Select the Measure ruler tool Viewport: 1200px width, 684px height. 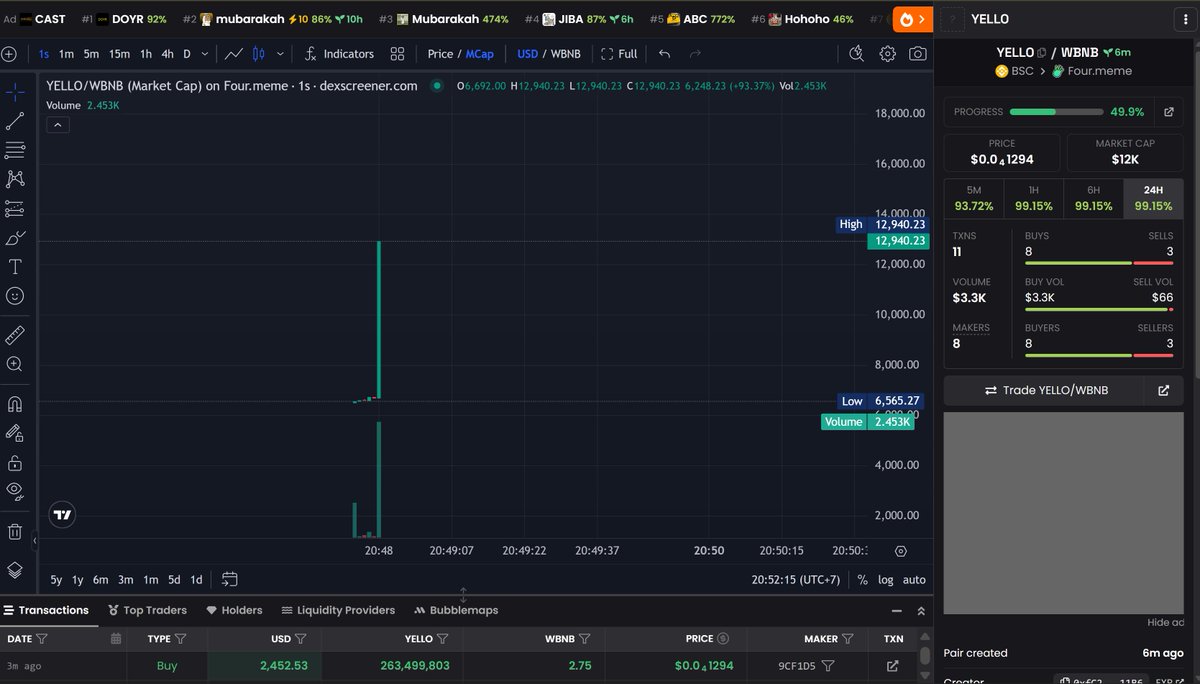click(14, 335)
